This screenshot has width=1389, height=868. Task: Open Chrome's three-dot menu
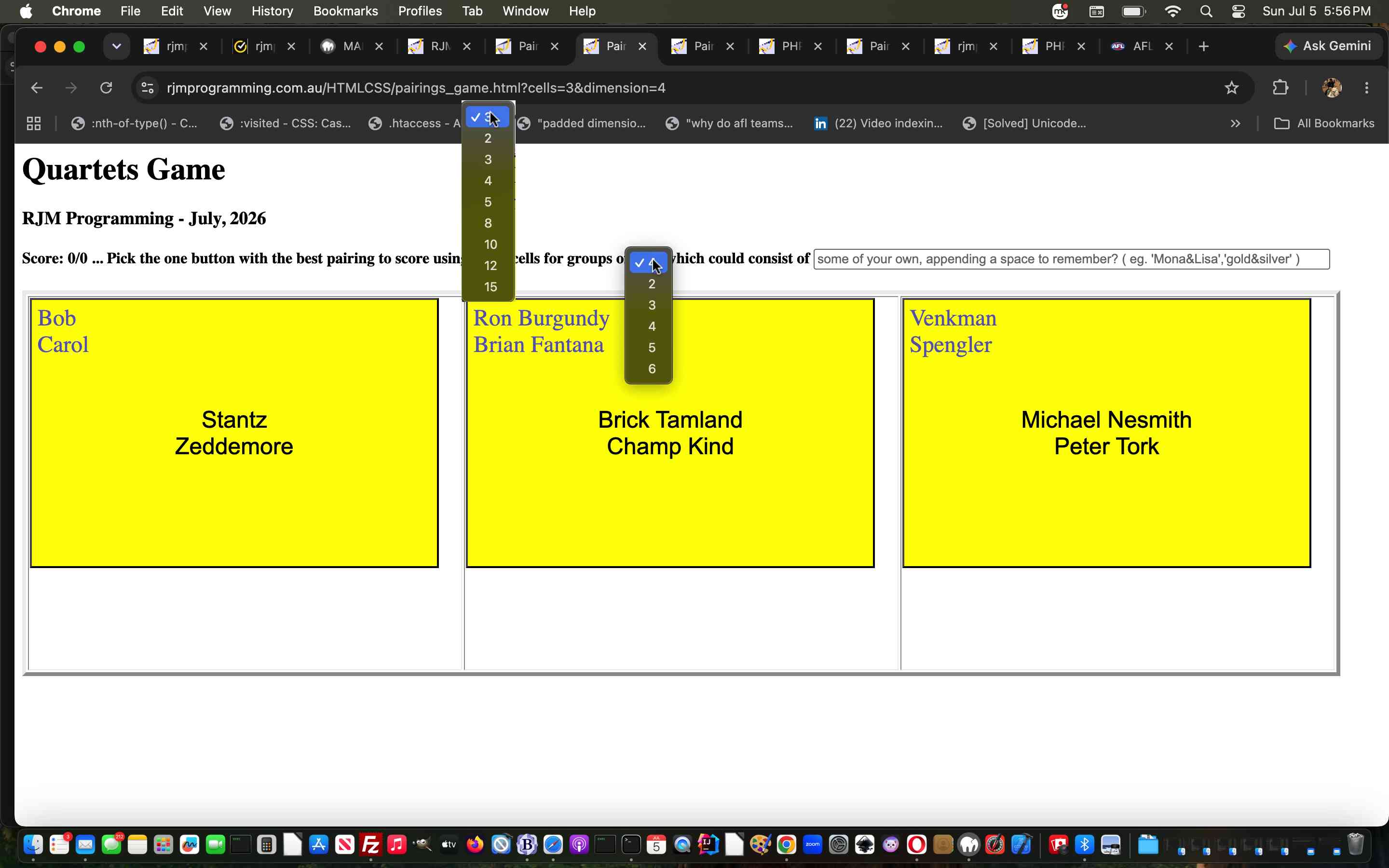tap(1367, 88)
